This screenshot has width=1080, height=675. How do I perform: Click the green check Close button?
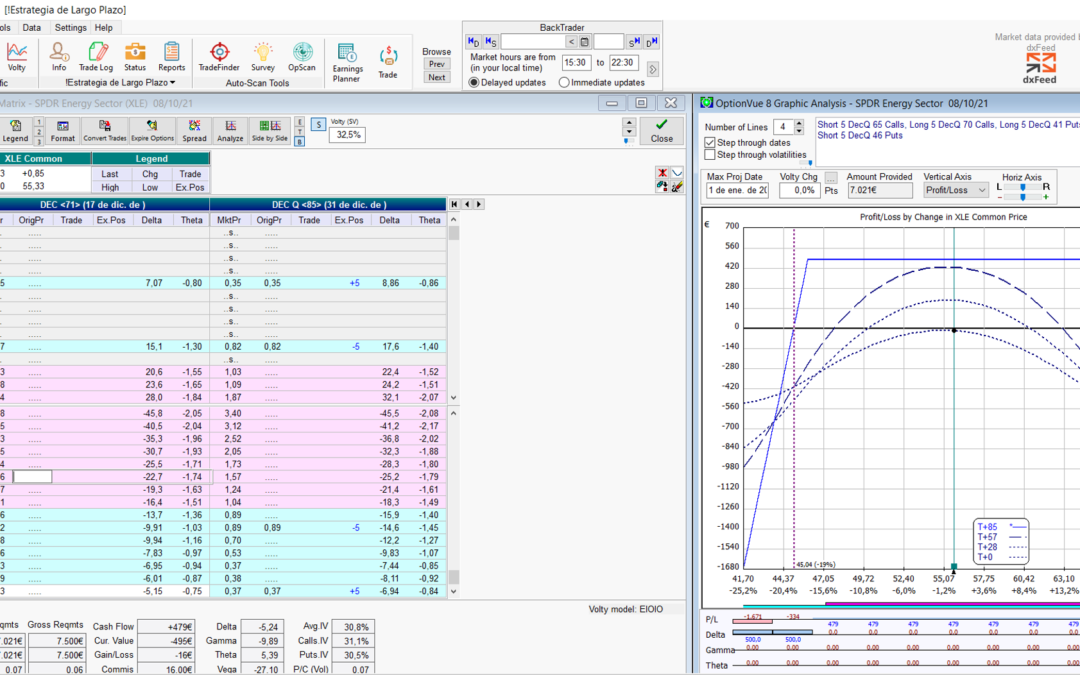[x=662, y=131]
